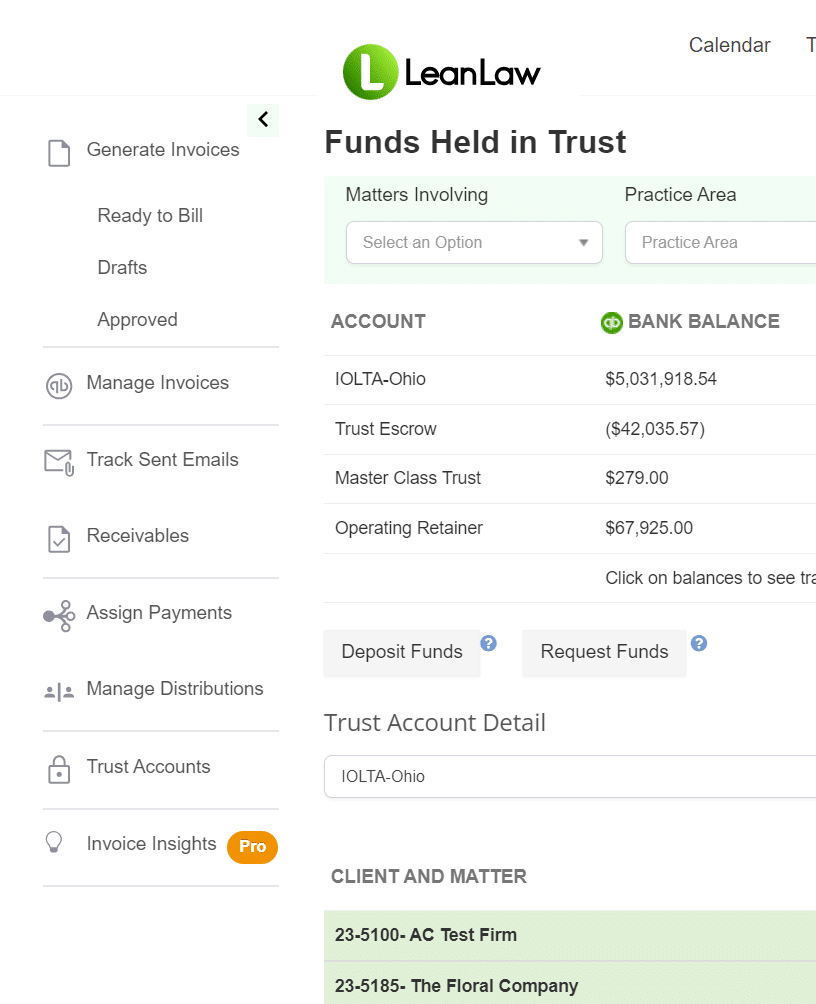This screenshot has width=816, height=1004.
Task: Click the Trust Accounts padlock icon
Action: tap(59, 768)
